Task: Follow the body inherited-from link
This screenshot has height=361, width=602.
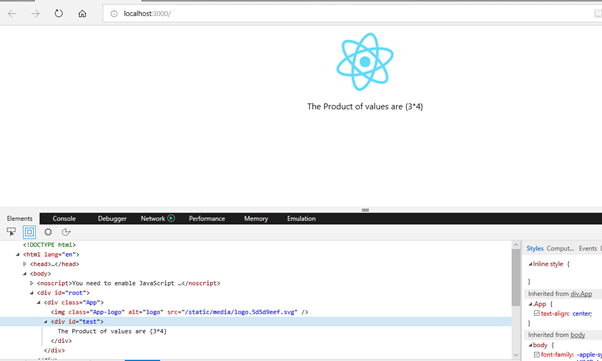Action: [577, 335]
